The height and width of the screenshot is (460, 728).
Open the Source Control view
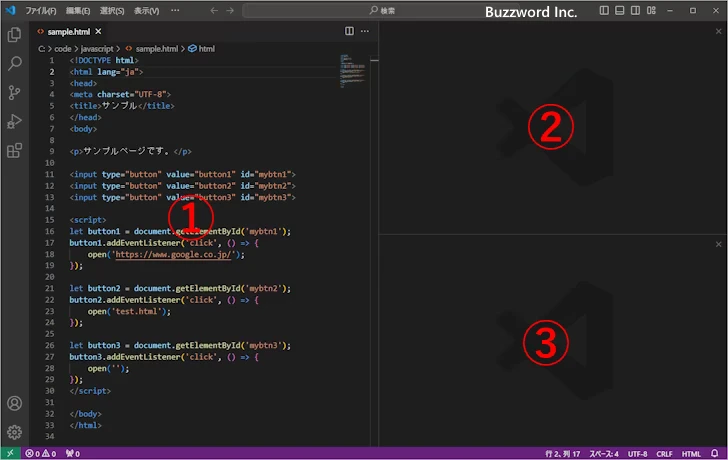click(14, 92)
